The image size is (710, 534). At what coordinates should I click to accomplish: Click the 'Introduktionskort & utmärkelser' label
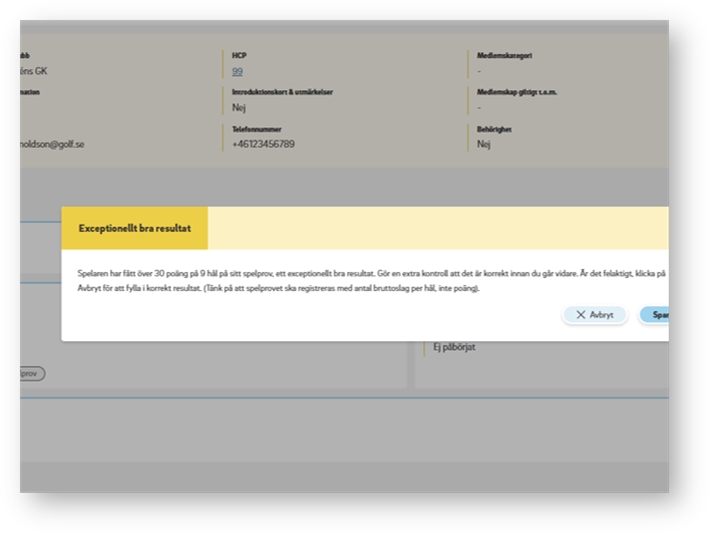pyautogui.click(x=282, y=92)
